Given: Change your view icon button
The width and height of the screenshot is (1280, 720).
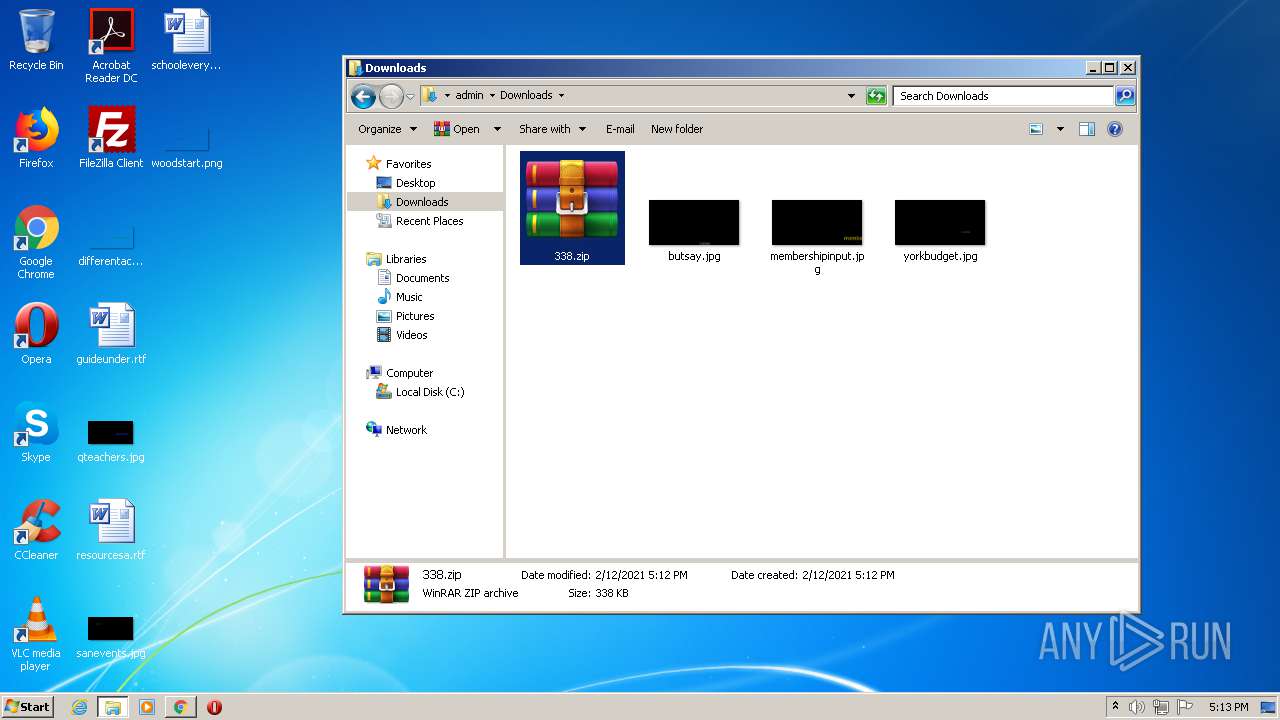Looking at the screenshot, I should click(x=1036, y=129).
